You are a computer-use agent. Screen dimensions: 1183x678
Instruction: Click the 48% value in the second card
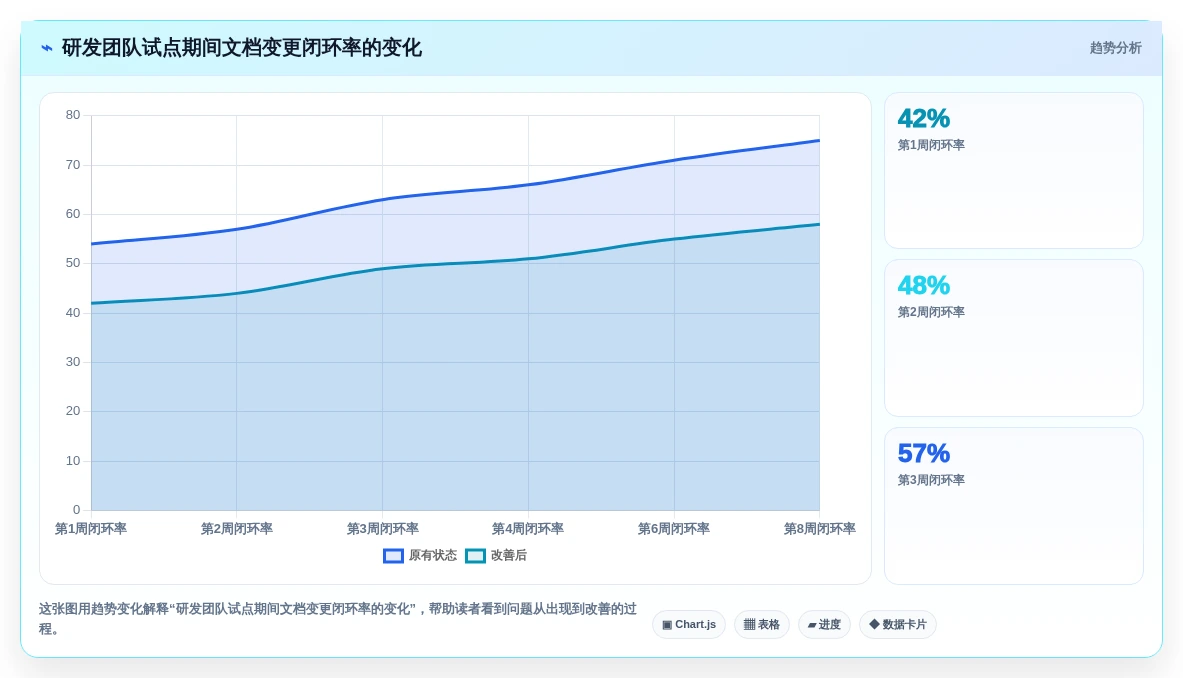[923, 285]
